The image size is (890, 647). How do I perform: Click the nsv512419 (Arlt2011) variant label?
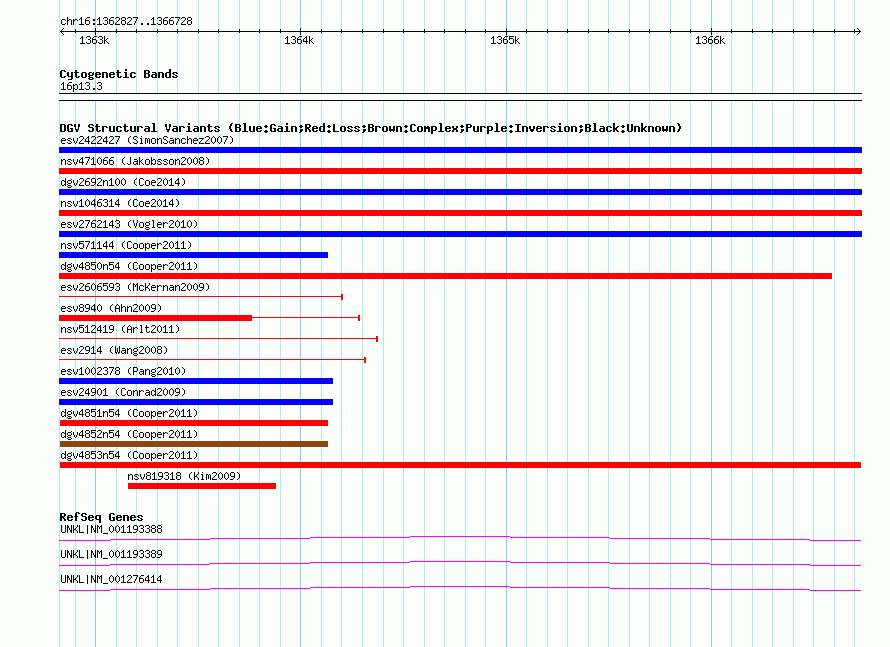coord(120,329)
